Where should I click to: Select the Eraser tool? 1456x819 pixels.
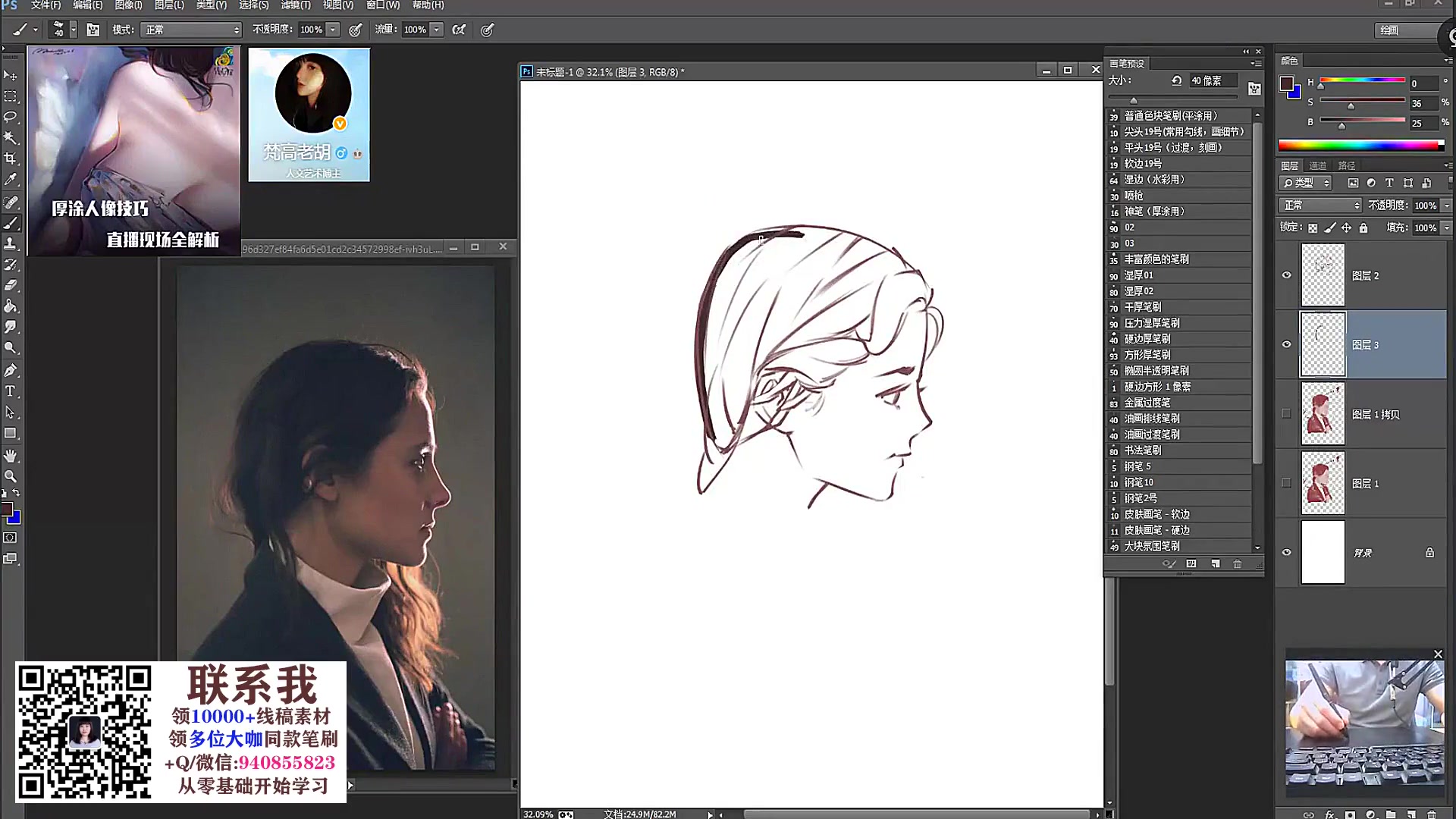(x=11, y=285)
